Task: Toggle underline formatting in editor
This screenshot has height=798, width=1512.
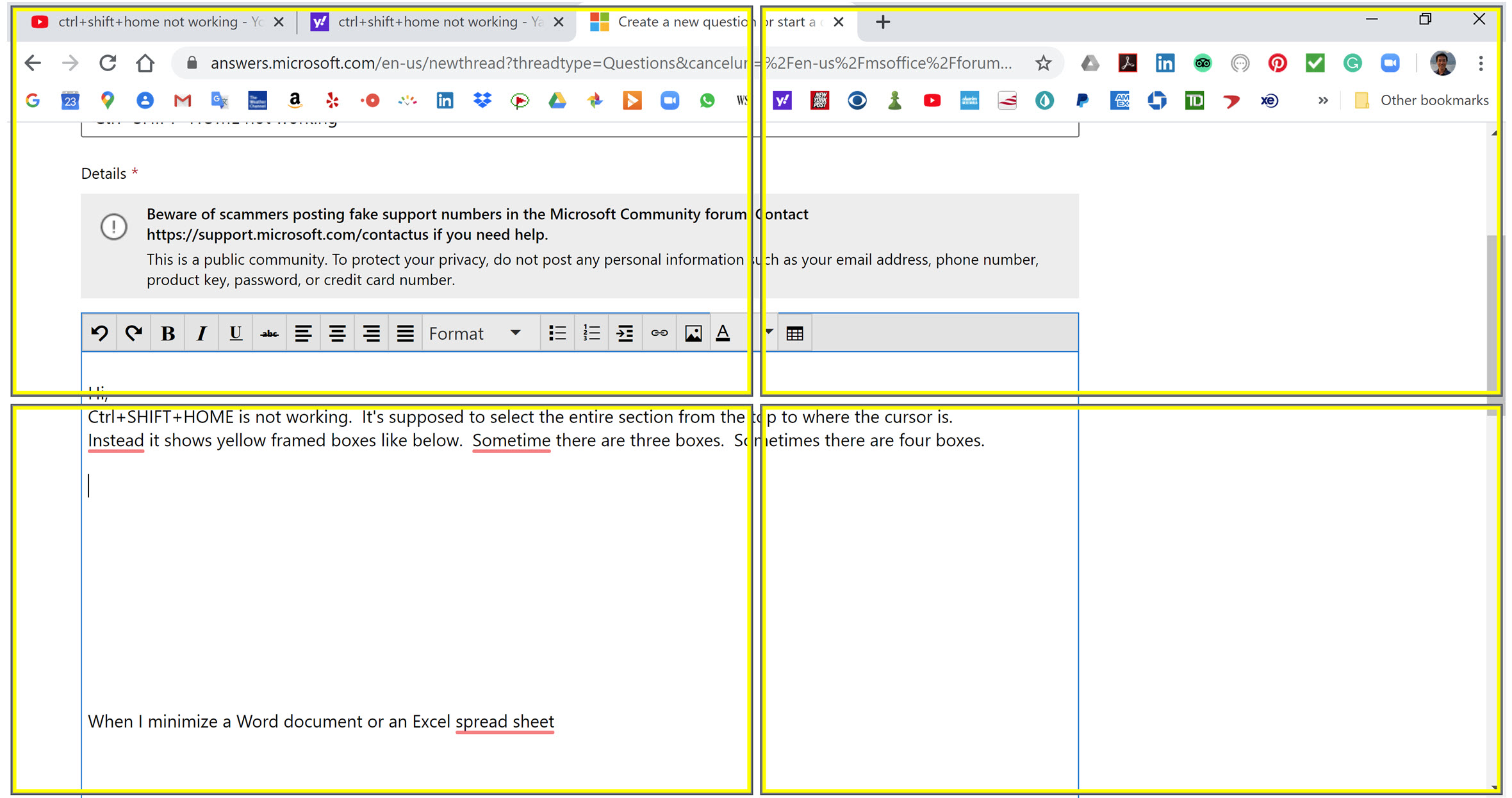Action: coord(236,333)
